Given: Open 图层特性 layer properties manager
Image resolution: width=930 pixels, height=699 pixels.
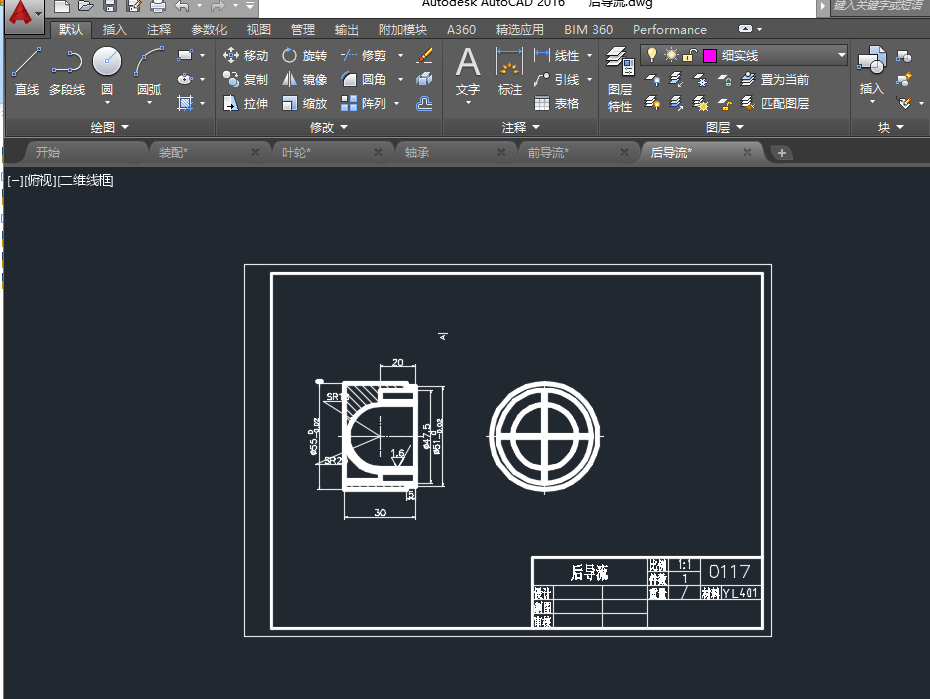Looking at the screenshot, I should (620, 80).
